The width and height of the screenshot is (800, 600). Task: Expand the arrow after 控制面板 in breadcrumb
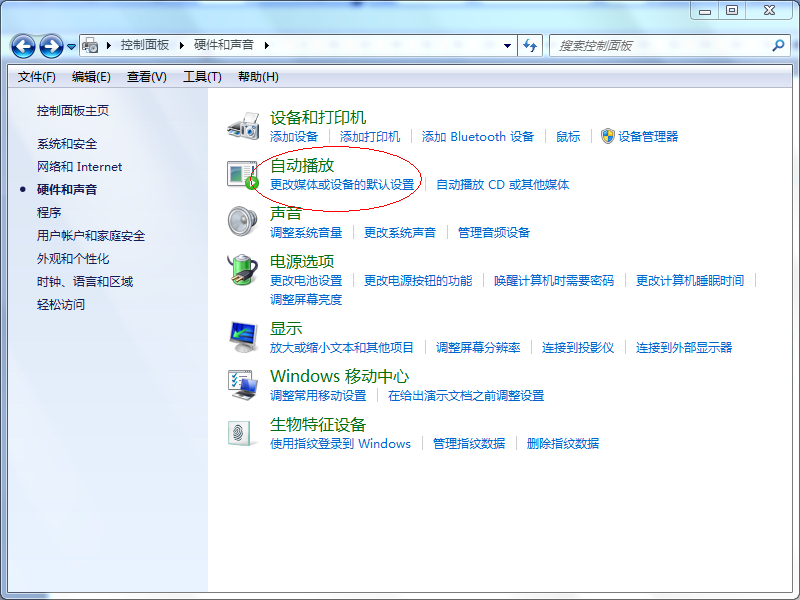pyautogui.click(x=183, y=46)
